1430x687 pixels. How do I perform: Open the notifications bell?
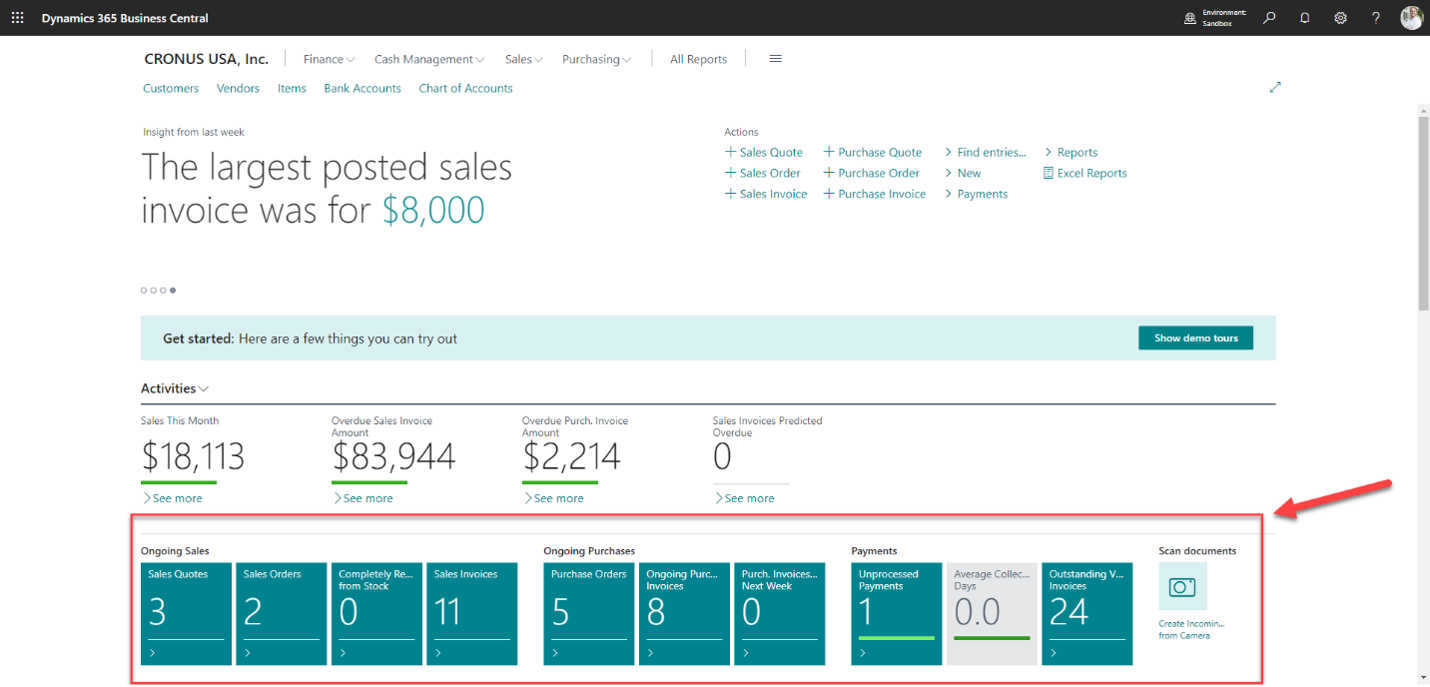click(1305, 18)
